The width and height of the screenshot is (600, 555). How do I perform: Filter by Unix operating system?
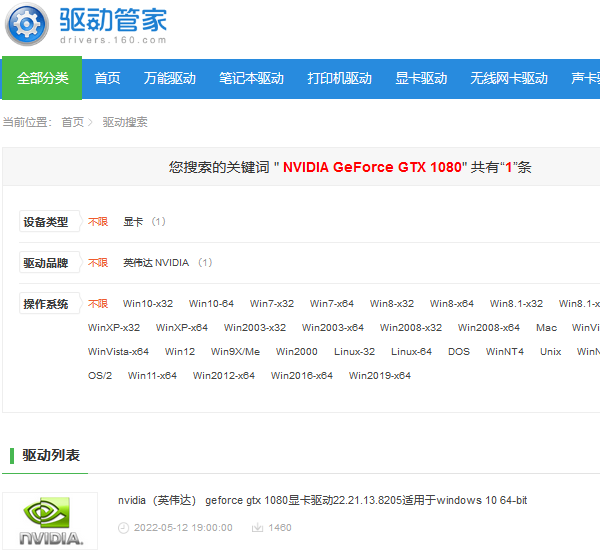pyautogui.click(x=551, y=352)
